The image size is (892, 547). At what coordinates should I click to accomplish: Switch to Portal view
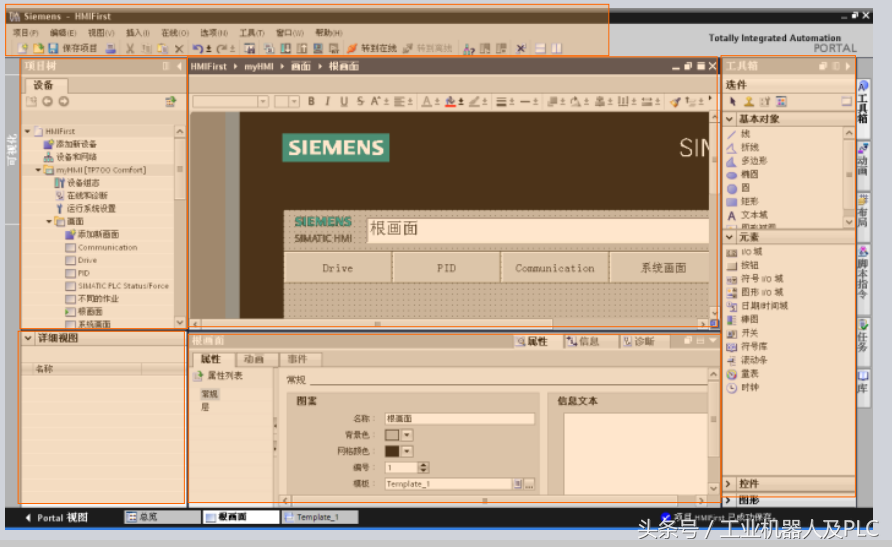56,517
